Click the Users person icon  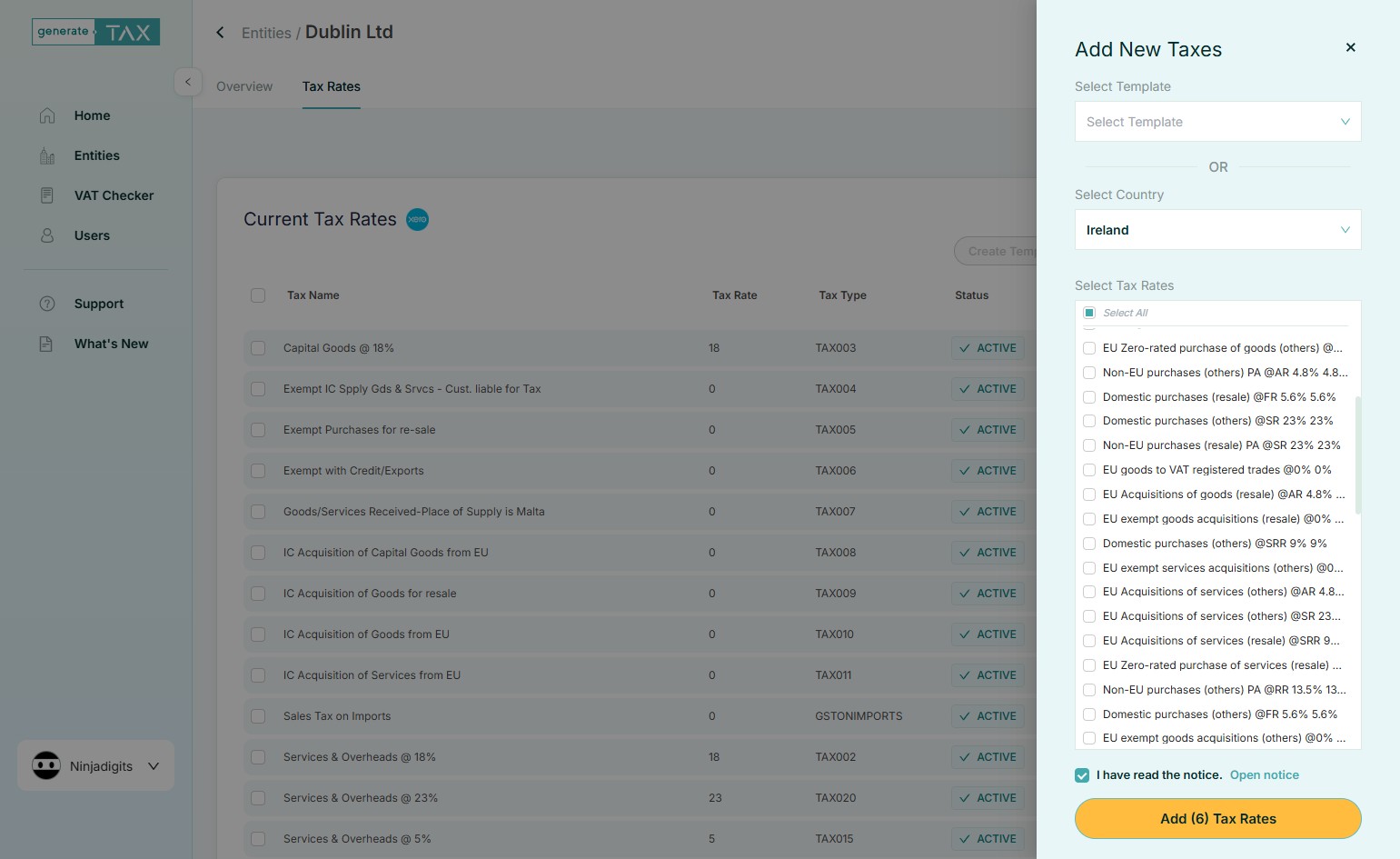[47, 235]
